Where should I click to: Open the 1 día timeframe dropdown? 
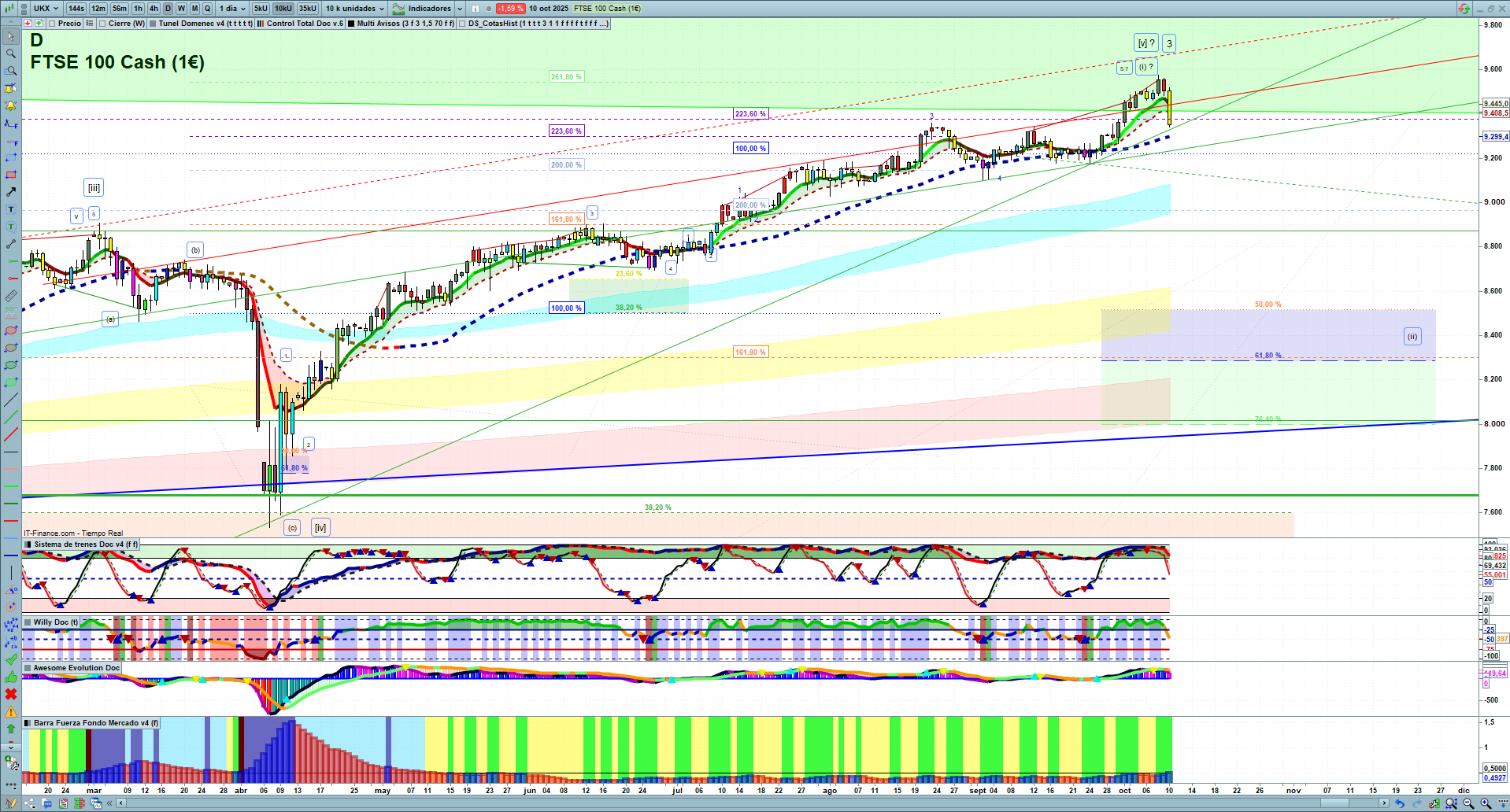[232, 9]
